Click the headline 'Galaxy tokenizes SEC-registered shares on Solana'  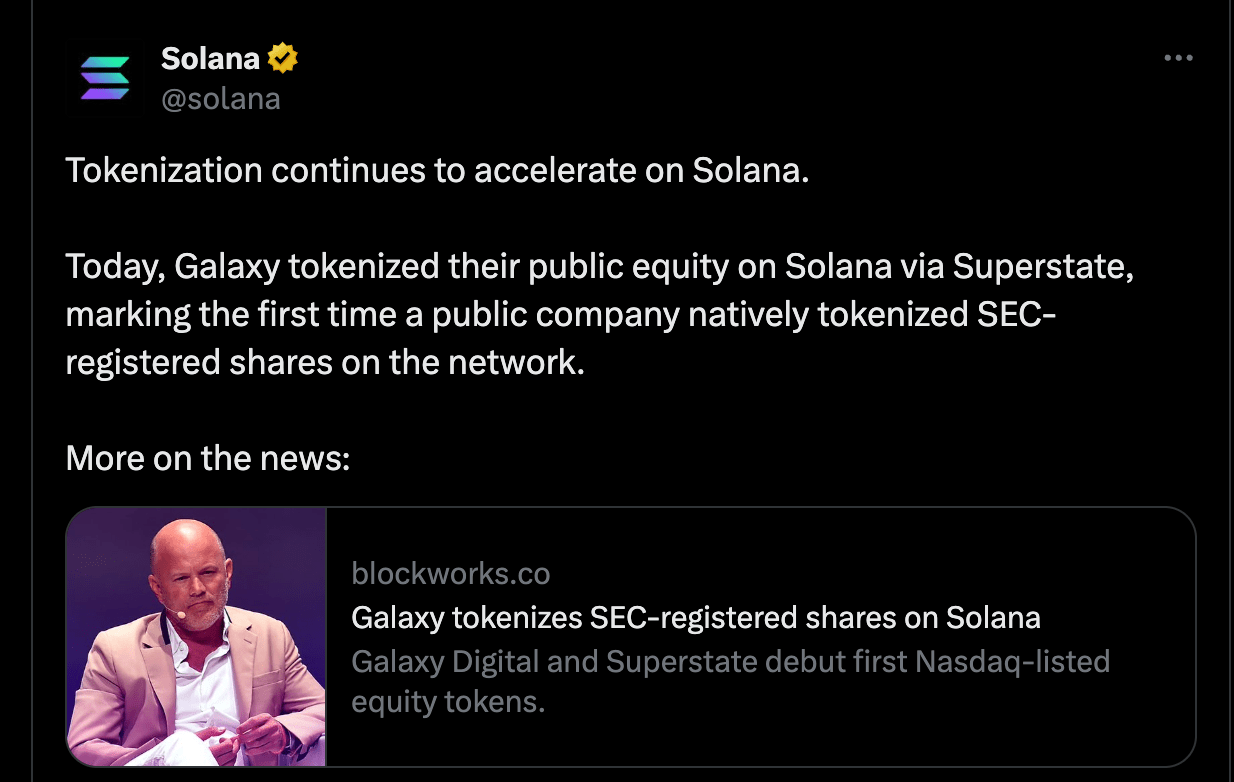[x=696, y=618]
